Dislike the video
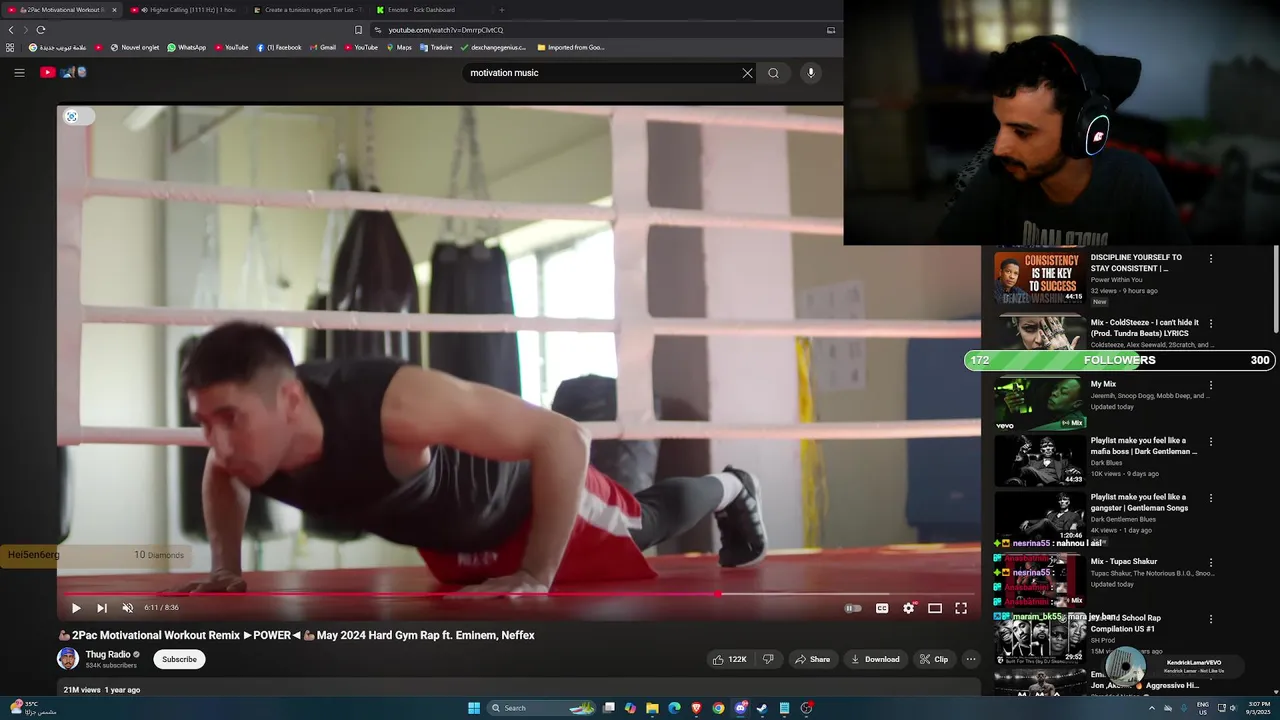The image size is (1280, 720). tap(768, 659)
